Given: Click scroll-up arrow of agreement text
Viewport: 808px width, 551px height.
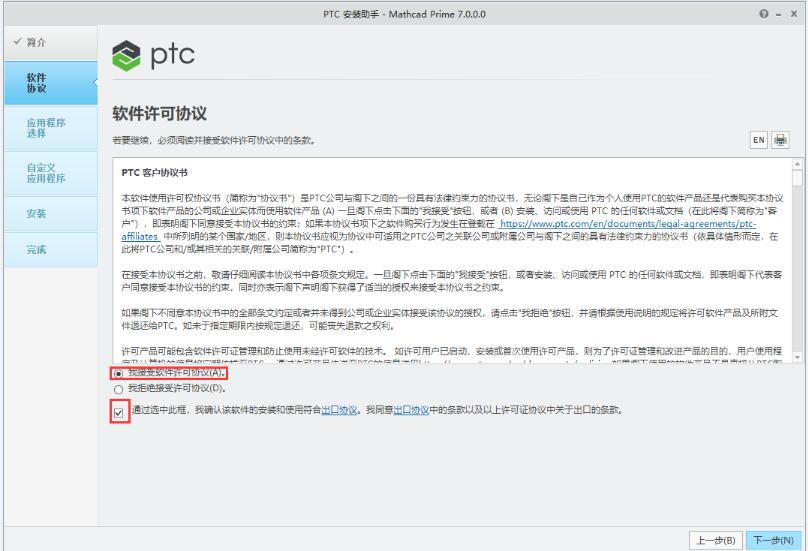Looking at the screenshot, I should 797,164.
